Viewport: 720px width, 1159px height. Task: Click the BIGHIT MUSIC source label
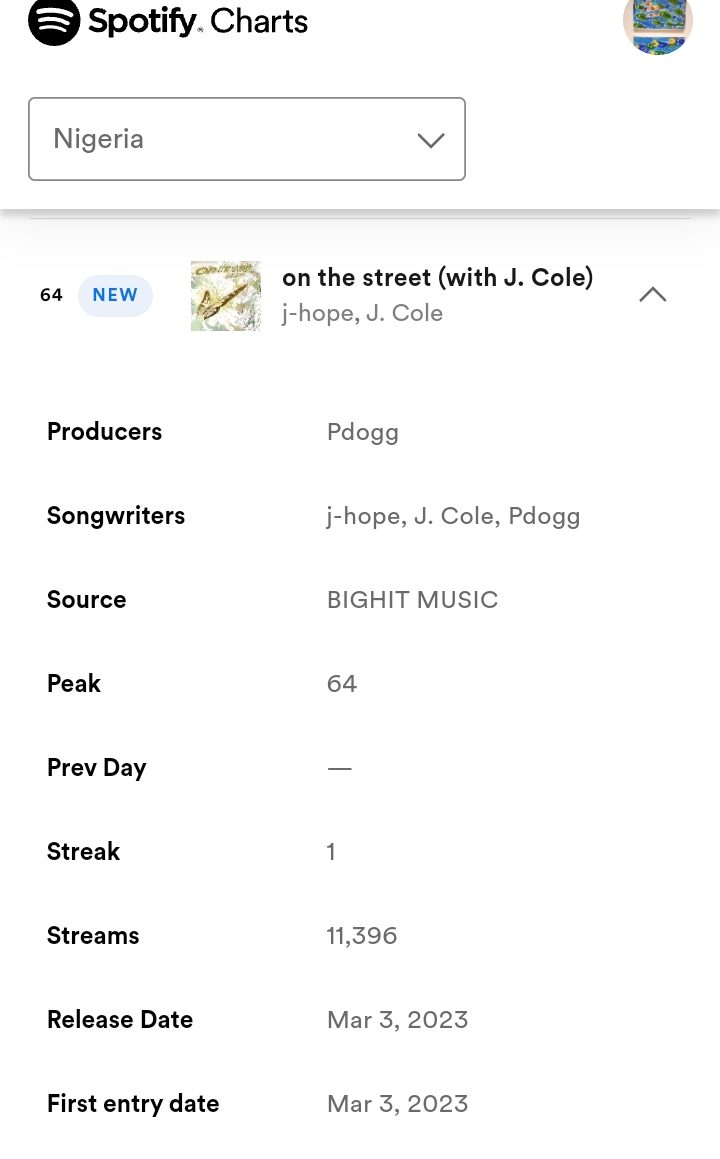(412, 600)
